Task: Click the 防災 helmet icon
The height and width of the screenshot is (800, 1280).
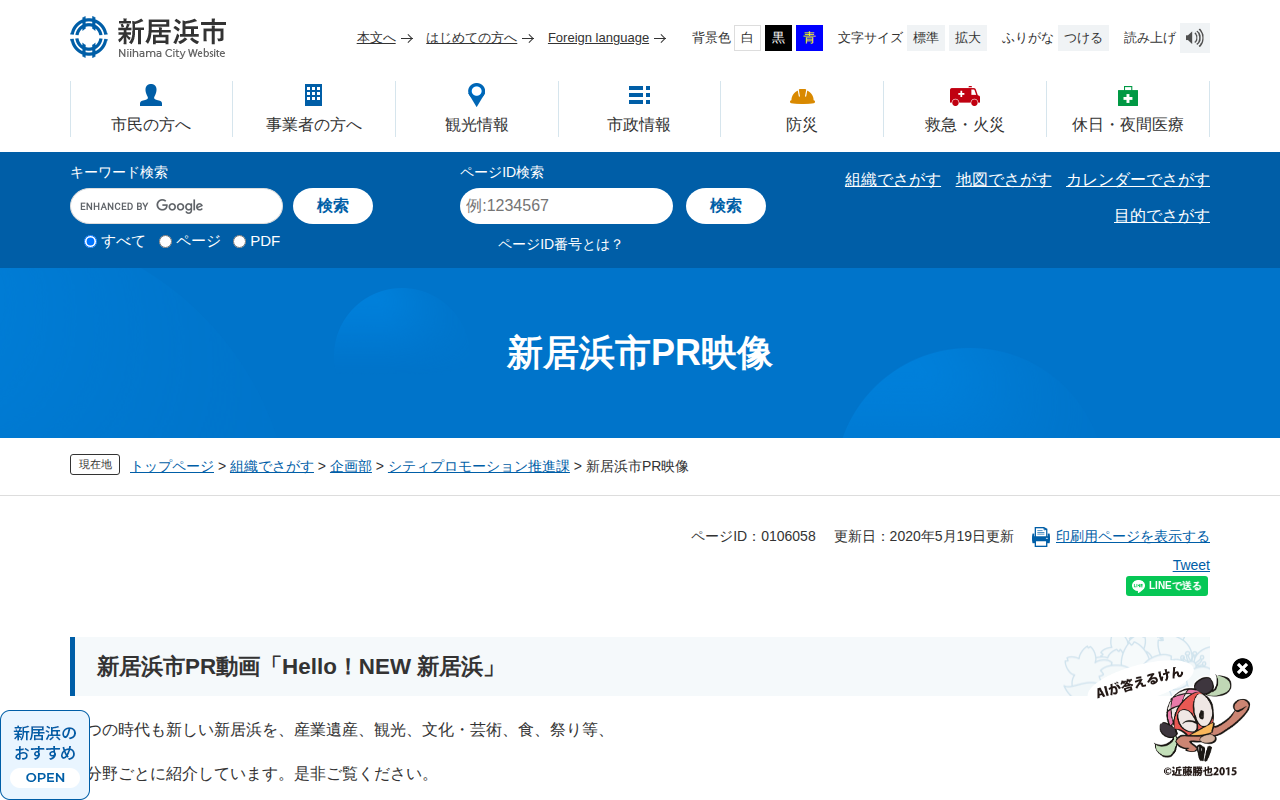Action: click(802, 96)
